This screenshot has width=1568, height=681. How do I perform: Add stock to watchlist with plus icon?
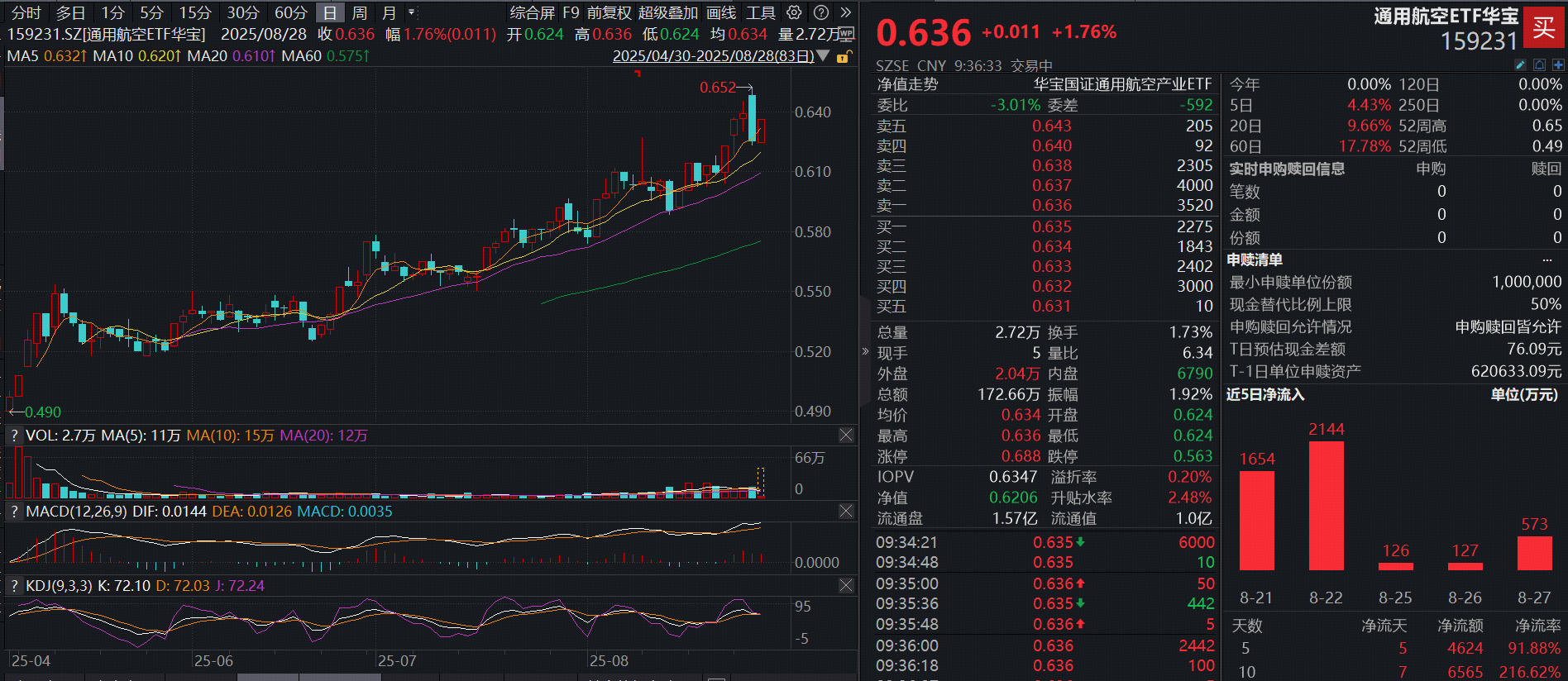point(1558,64)
